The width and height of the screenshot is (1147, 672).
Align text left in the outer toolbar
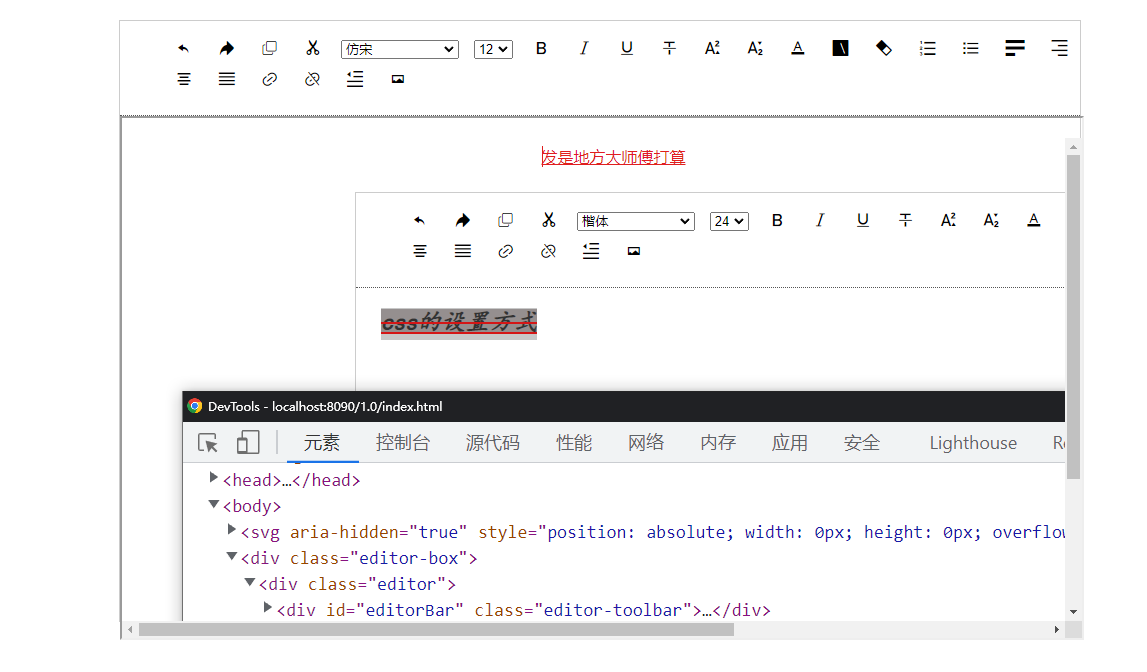pos(1015,48)
